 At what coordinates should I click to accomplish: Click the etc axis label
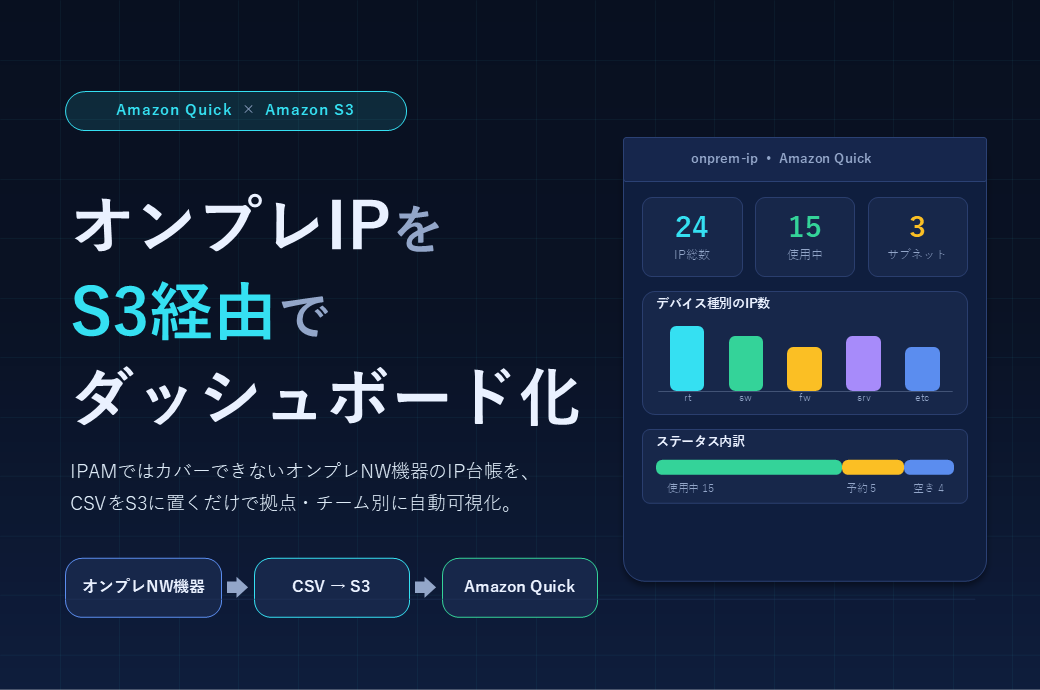[x=922, y=398]
